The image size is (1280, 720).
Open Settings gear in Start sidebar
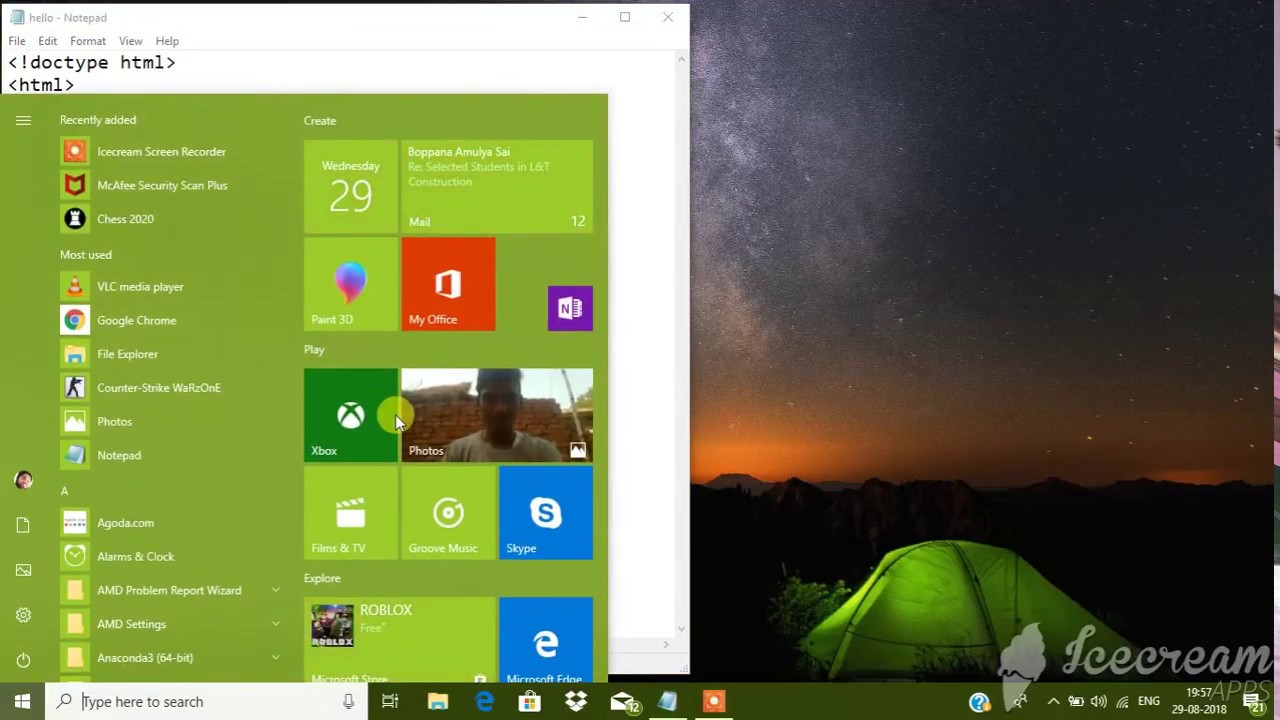tap(23, 615)
